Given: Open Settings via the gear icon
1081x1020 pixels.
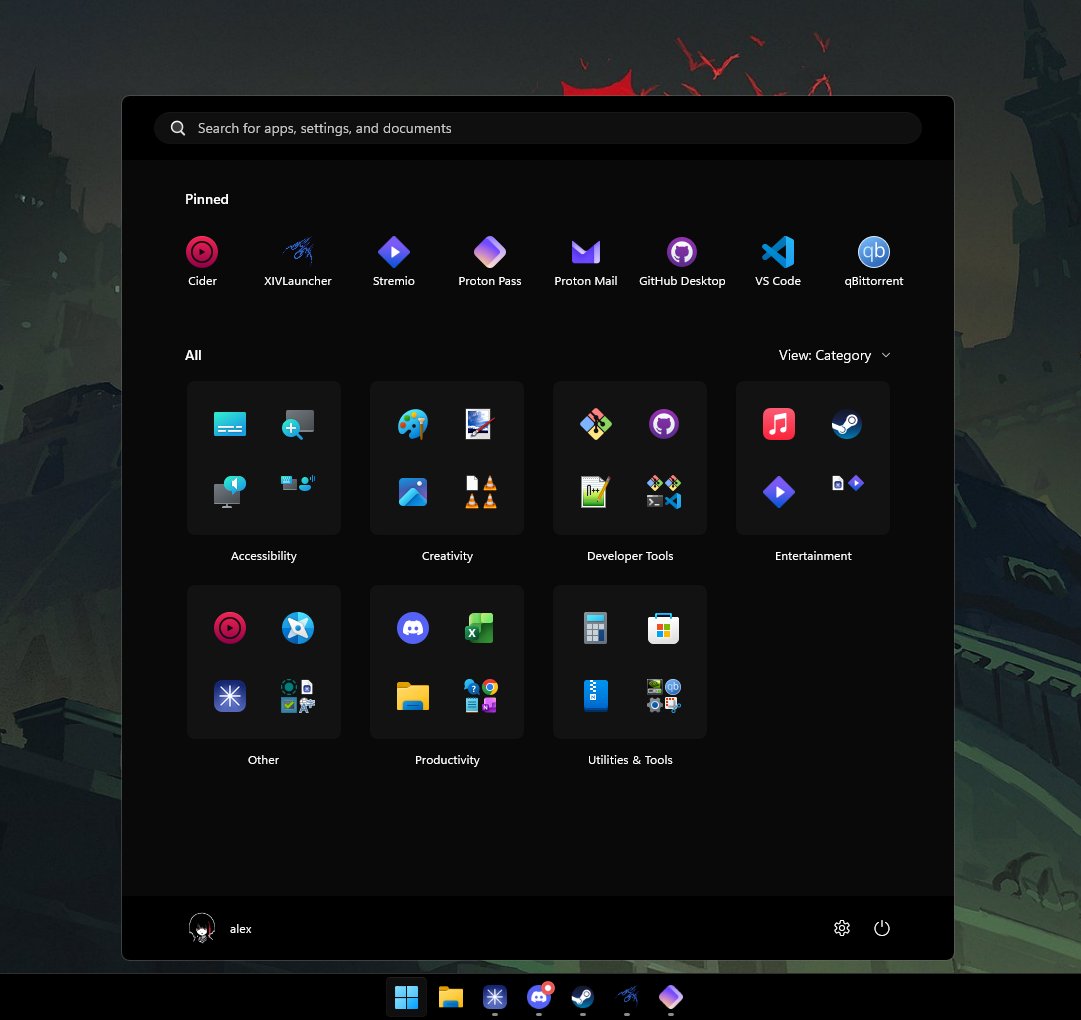Looking at the screenshot, I should (x=842, y=928).
